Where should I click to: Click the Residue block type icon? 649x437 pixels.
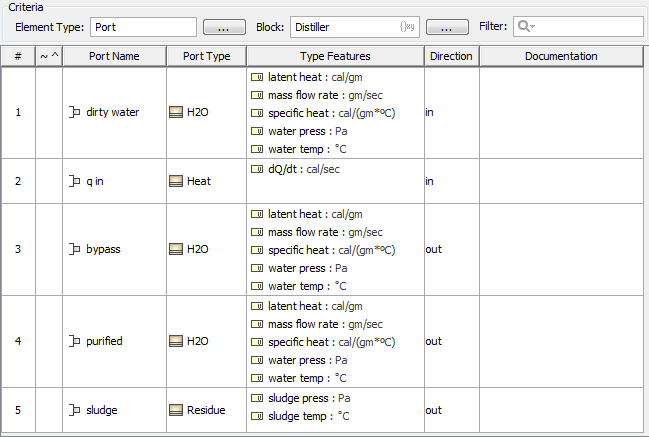point(176,410)
